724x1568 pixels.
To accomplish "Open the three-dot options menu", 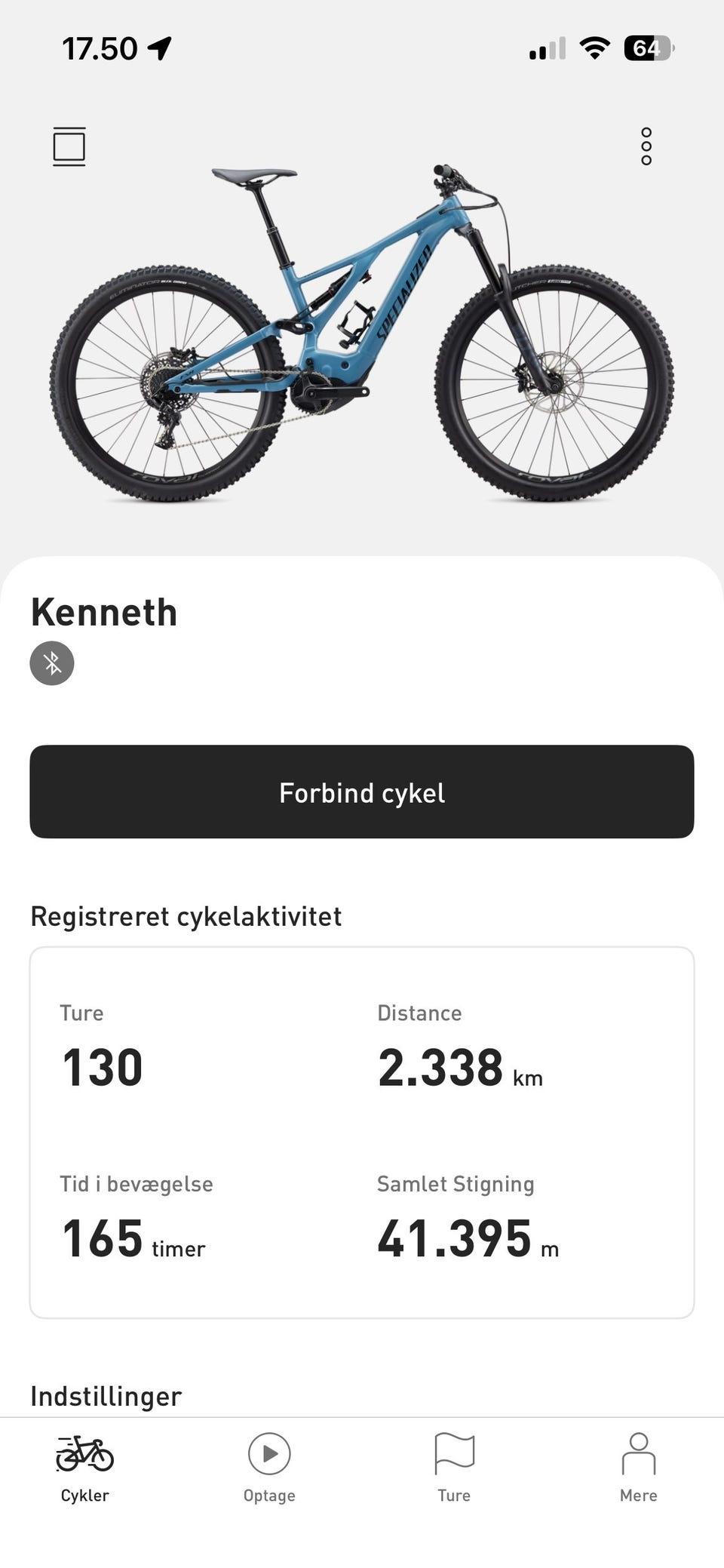I will (646, 146).
